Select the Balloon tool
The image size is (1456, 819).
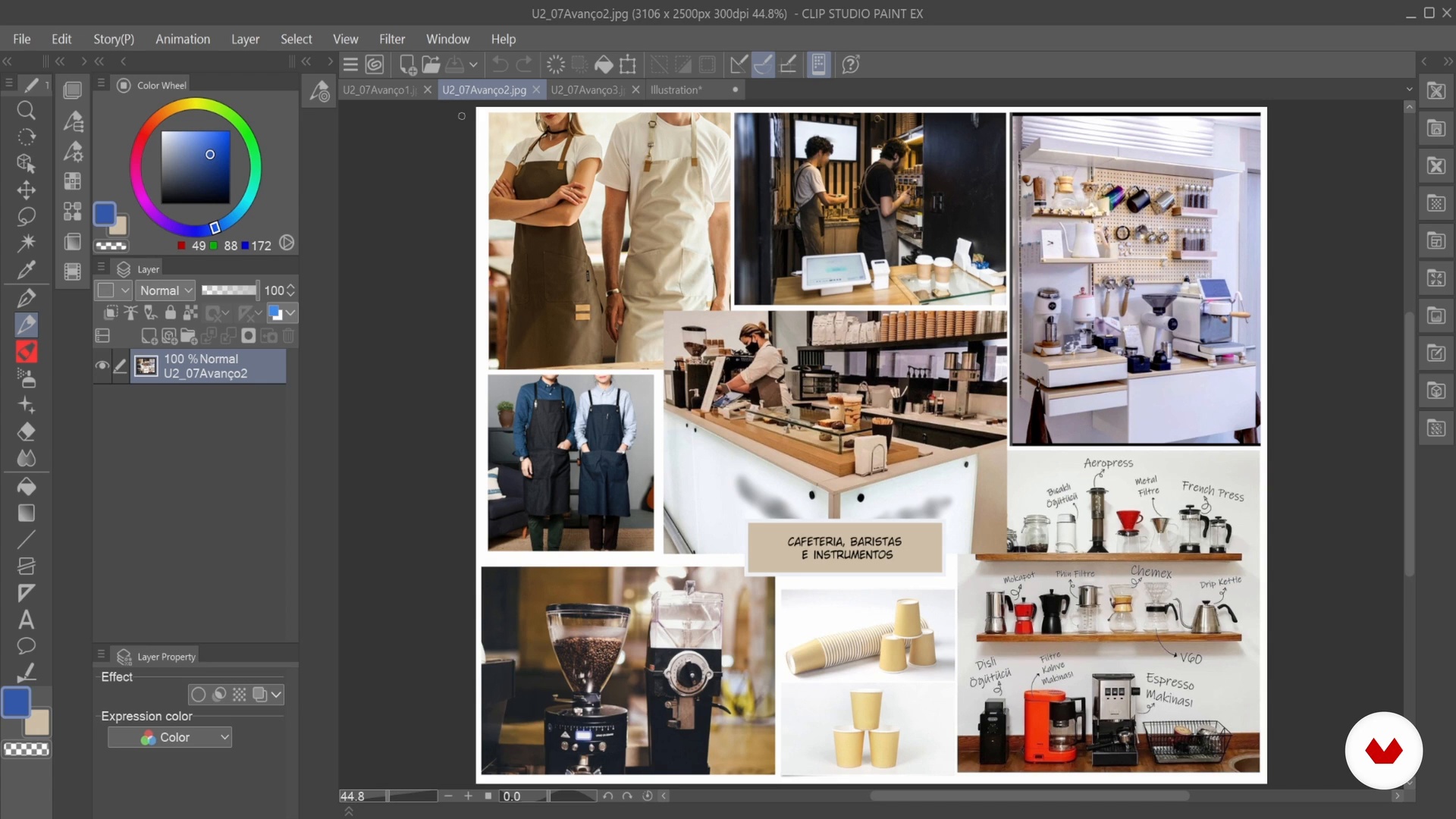(x=26, y=646)
